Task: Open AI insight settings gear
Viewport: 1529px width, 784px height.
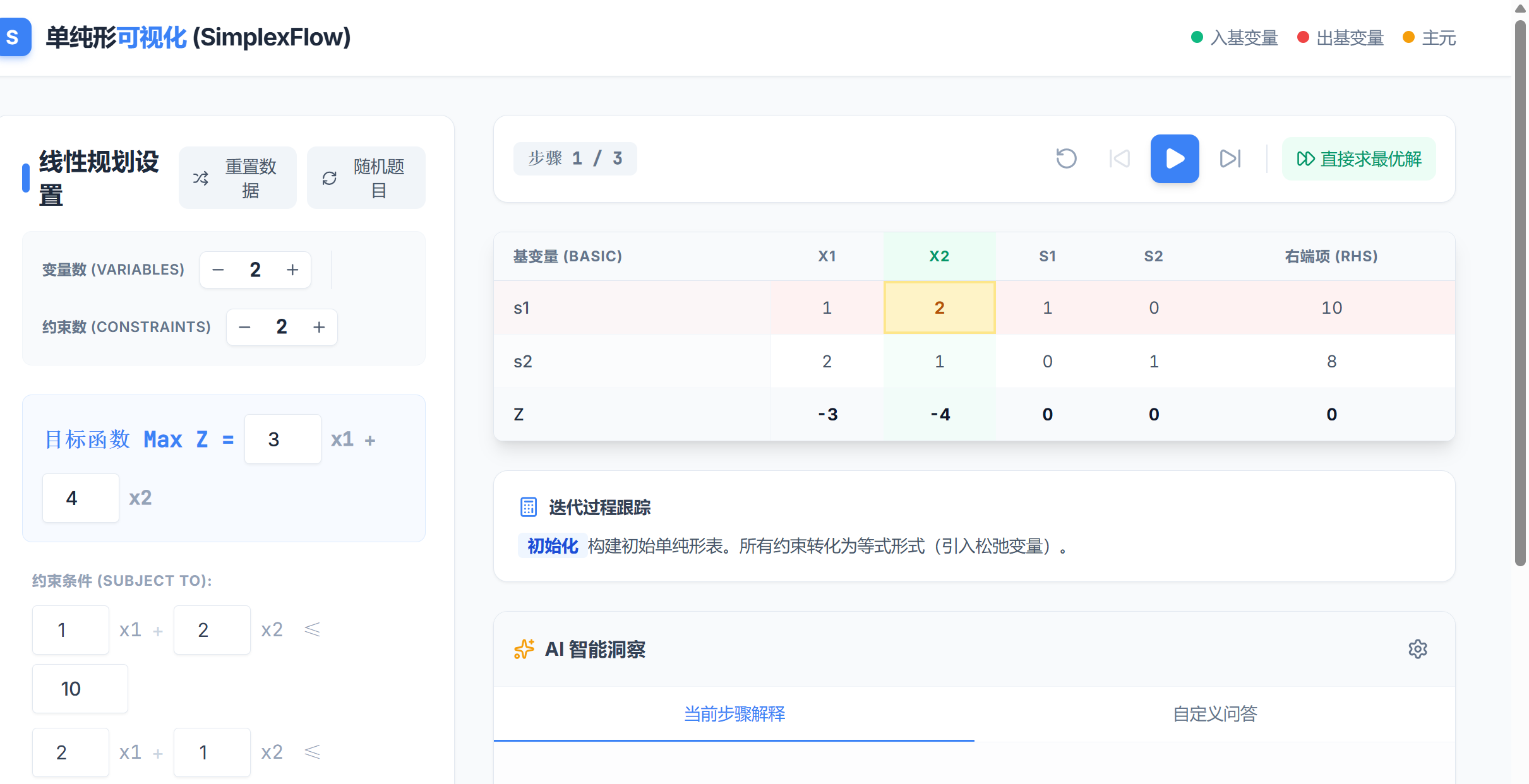Action: point(1417,649)
